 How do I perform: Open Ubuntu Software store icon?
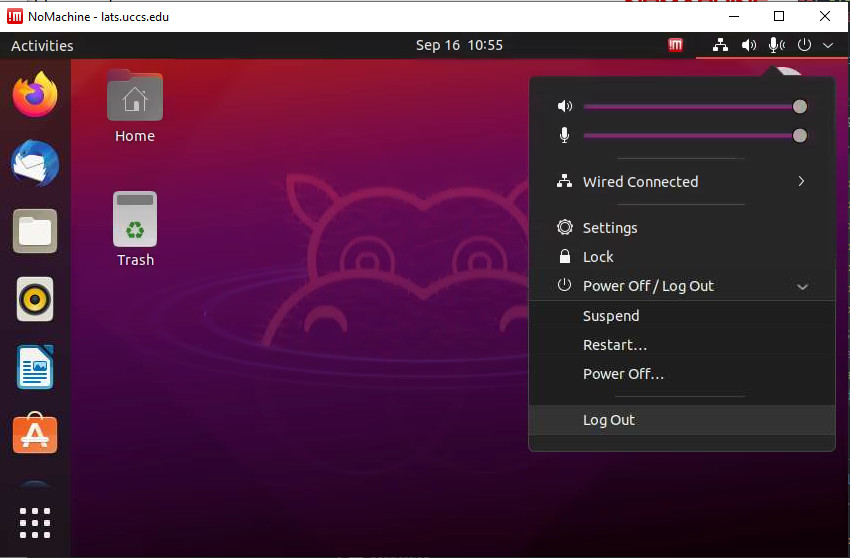(35, 433)
